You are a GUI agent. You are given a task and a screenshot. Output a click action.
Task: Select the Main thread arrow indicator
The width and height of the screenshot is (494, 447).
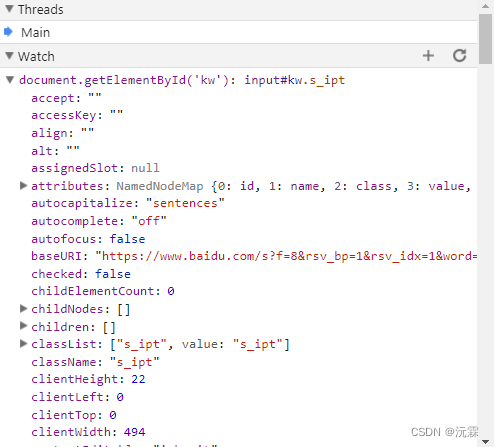[x=8, y=32]
